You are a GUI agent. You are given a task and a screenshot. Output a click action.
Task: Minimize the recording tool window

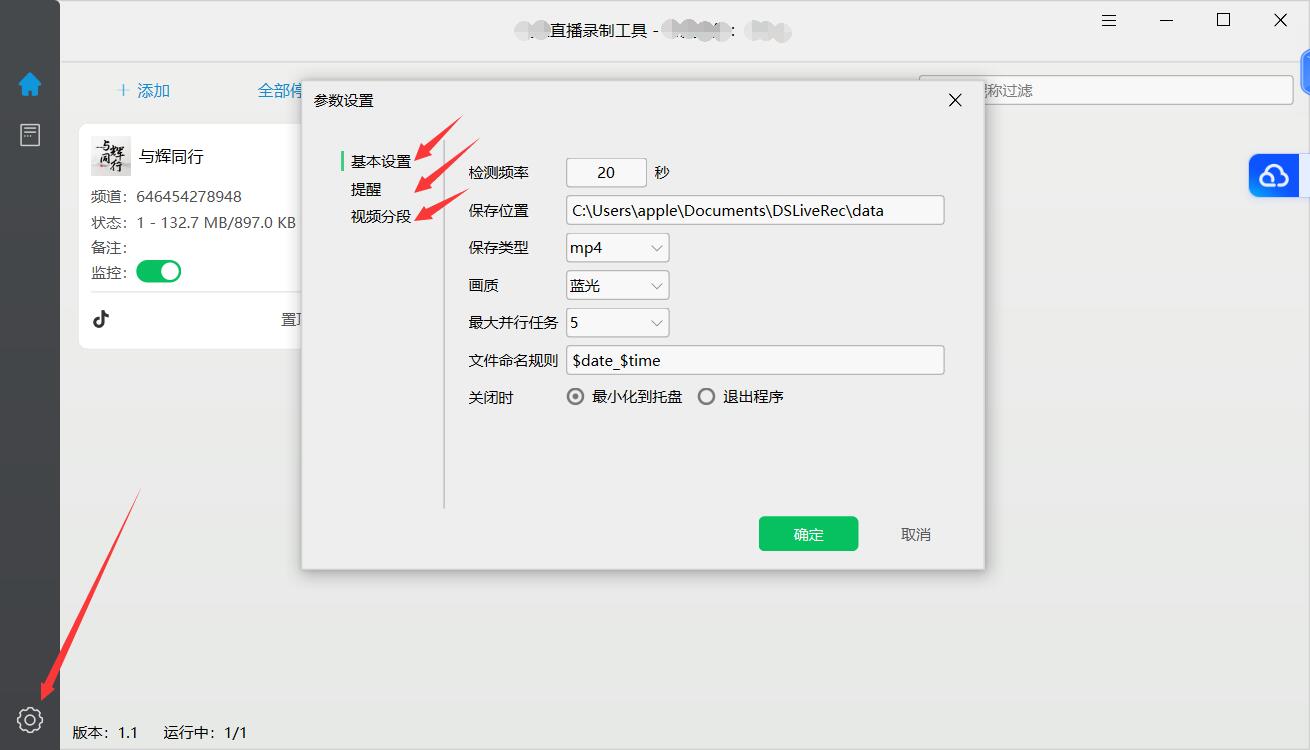click(1167, 20)
